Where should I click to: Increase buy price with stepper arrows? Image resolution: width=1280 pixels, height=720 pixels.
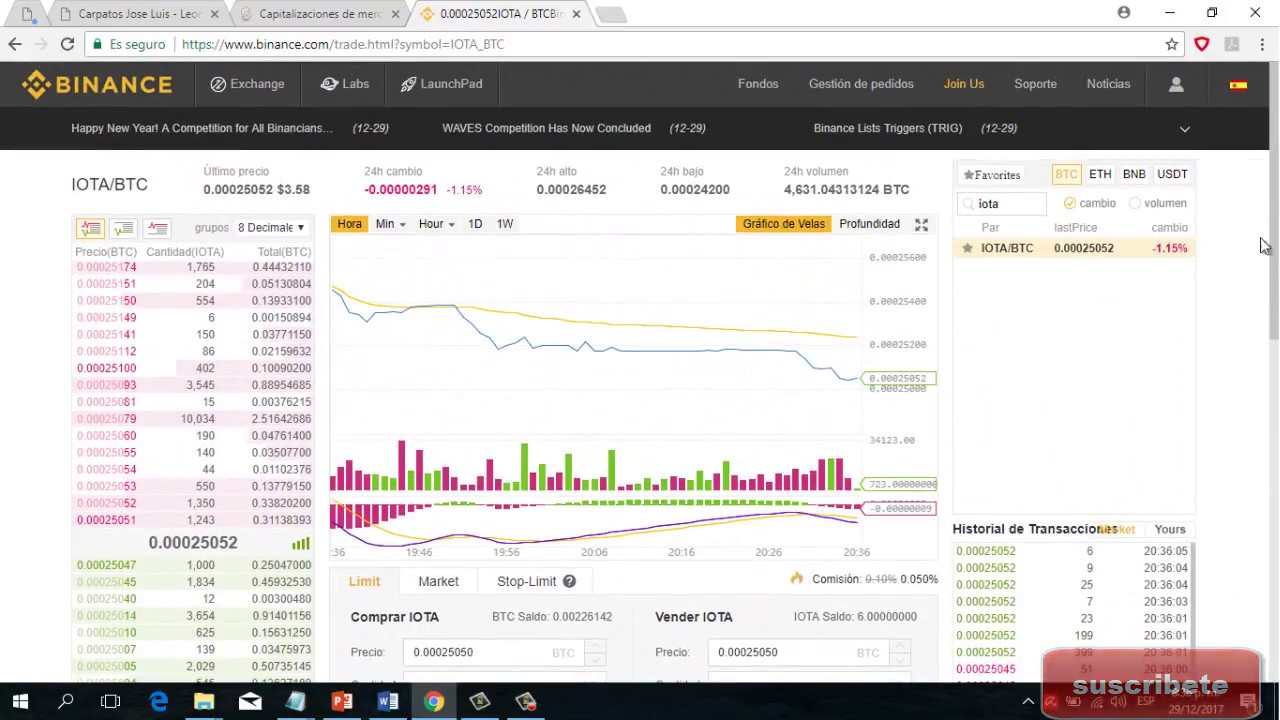point(594,646)
